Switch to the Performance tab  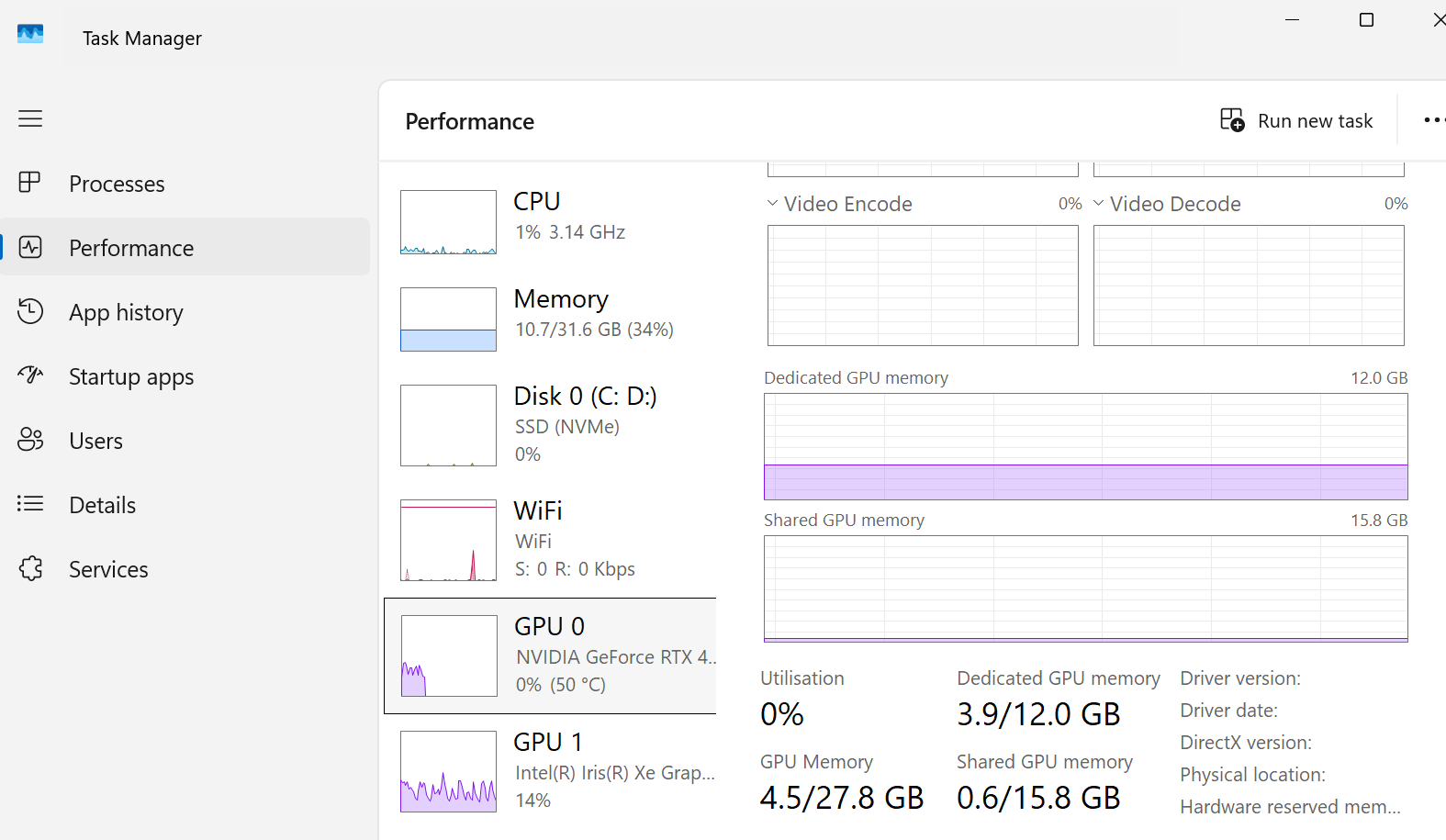131,248
